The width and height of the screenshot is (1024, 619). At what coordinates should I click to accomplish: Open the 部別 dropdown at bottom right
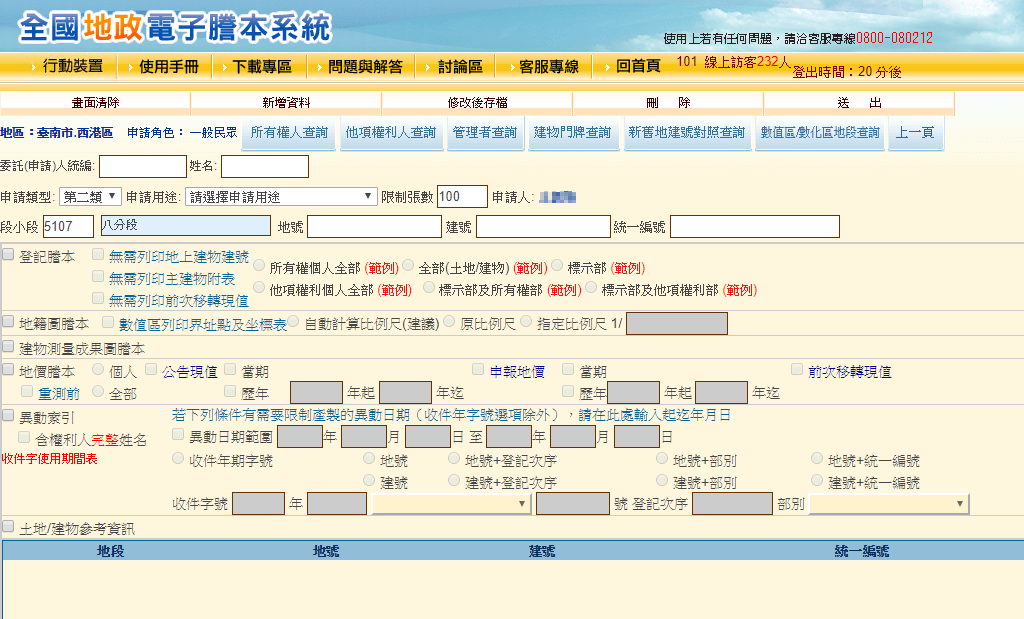888,503
